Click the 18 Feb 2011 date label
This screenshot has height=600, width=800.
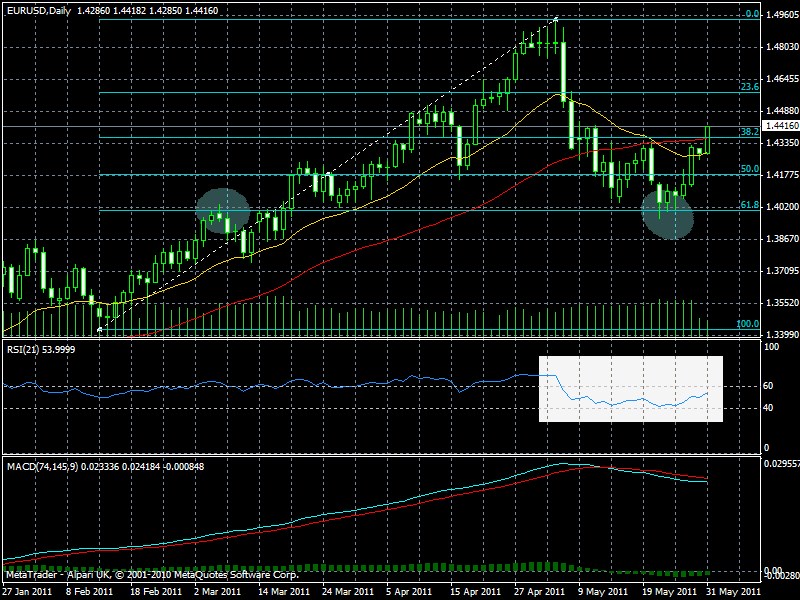coord(156,592)
